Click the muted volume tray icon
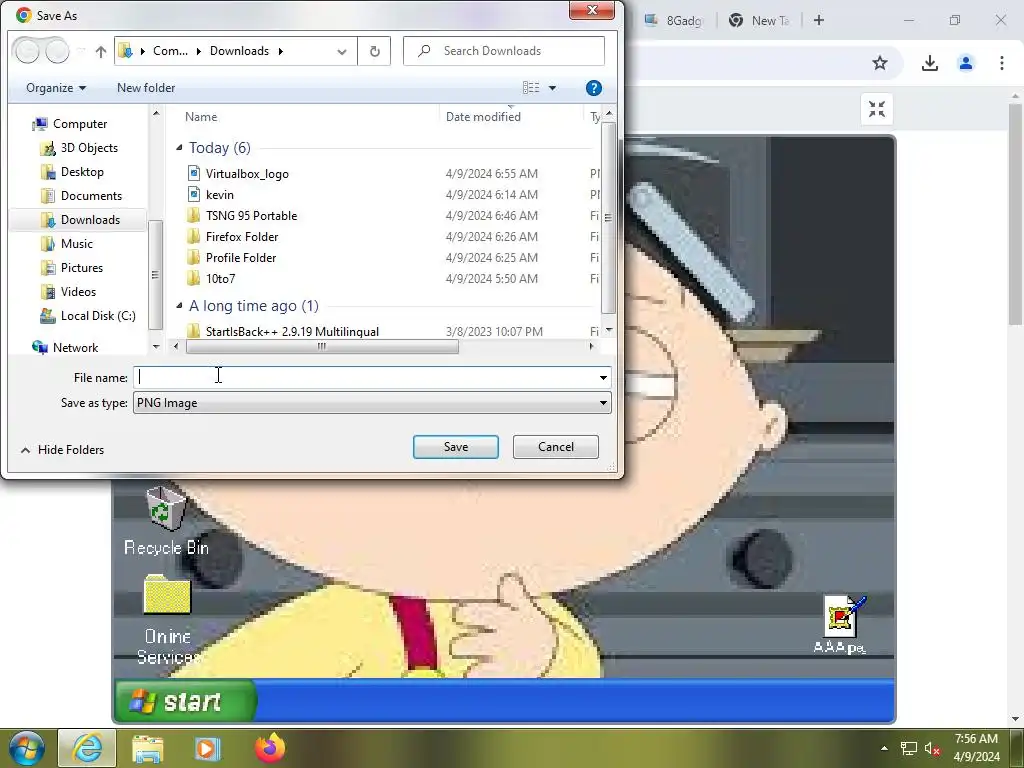The width and height of the screenshot is (1024, 768). 932,748
